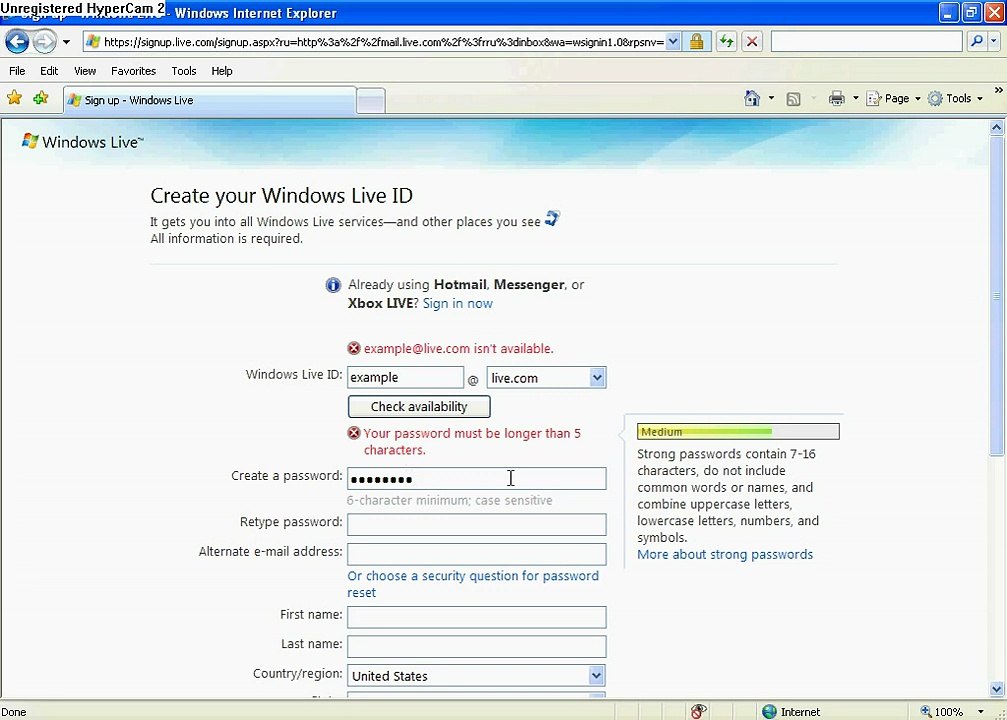
Task: Go back with the Back arrow button
Action: [17, 42]
